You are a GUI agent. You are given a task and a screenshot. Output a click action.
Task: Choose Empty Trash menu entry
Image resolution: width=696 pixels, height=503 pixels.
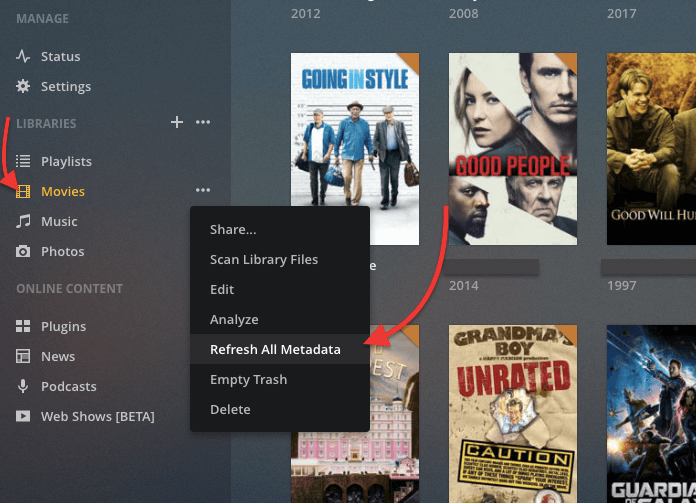point(280,380)
